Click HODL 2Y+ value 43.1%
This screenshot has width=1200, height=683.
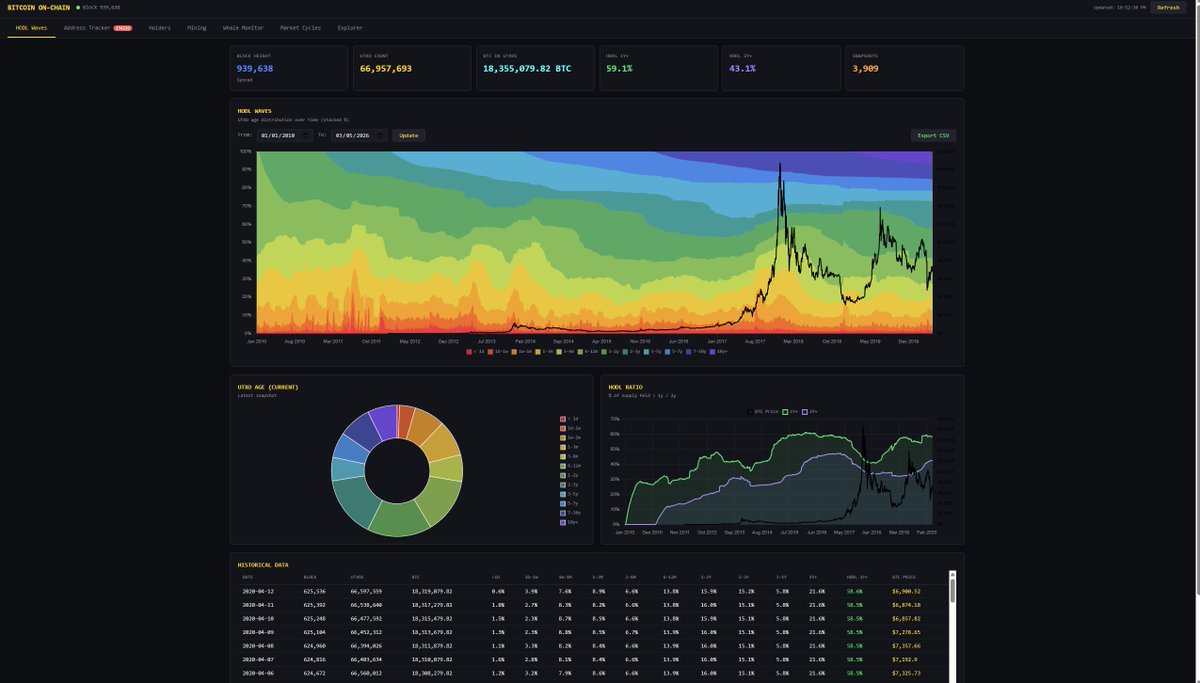click(x=743, y=69)
